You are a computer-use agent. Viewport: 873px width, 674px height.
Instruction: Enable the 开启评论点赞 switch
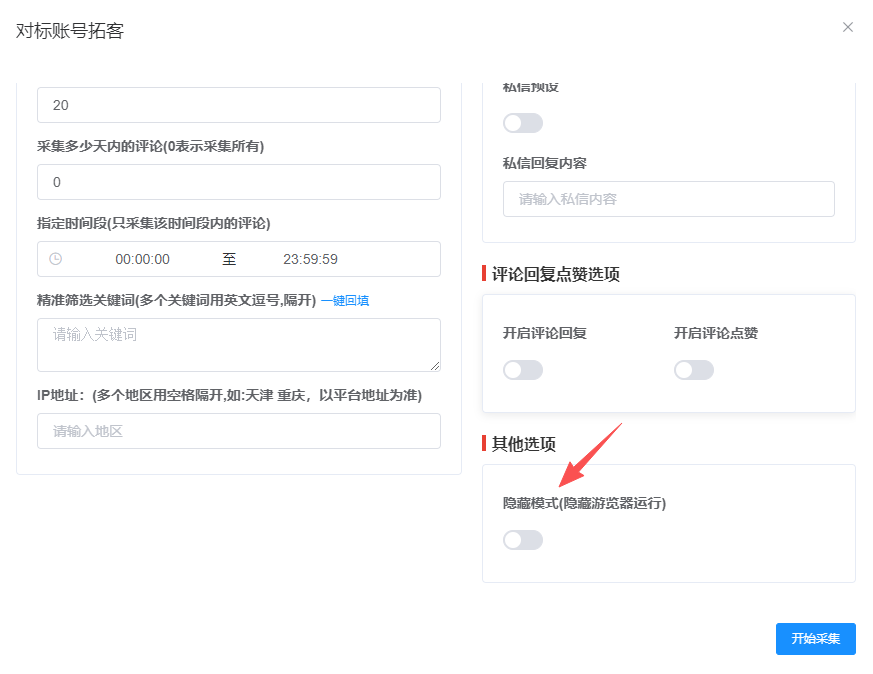click(694, 370)
